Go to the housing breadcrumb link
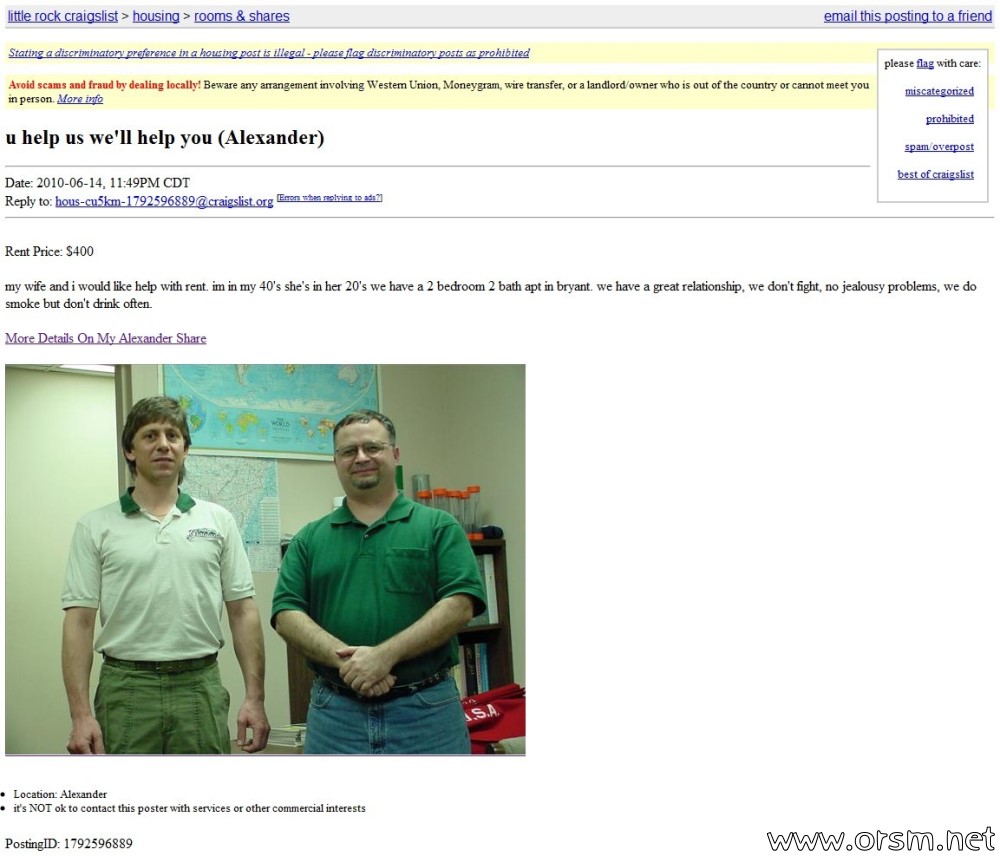 click(156, 16)
